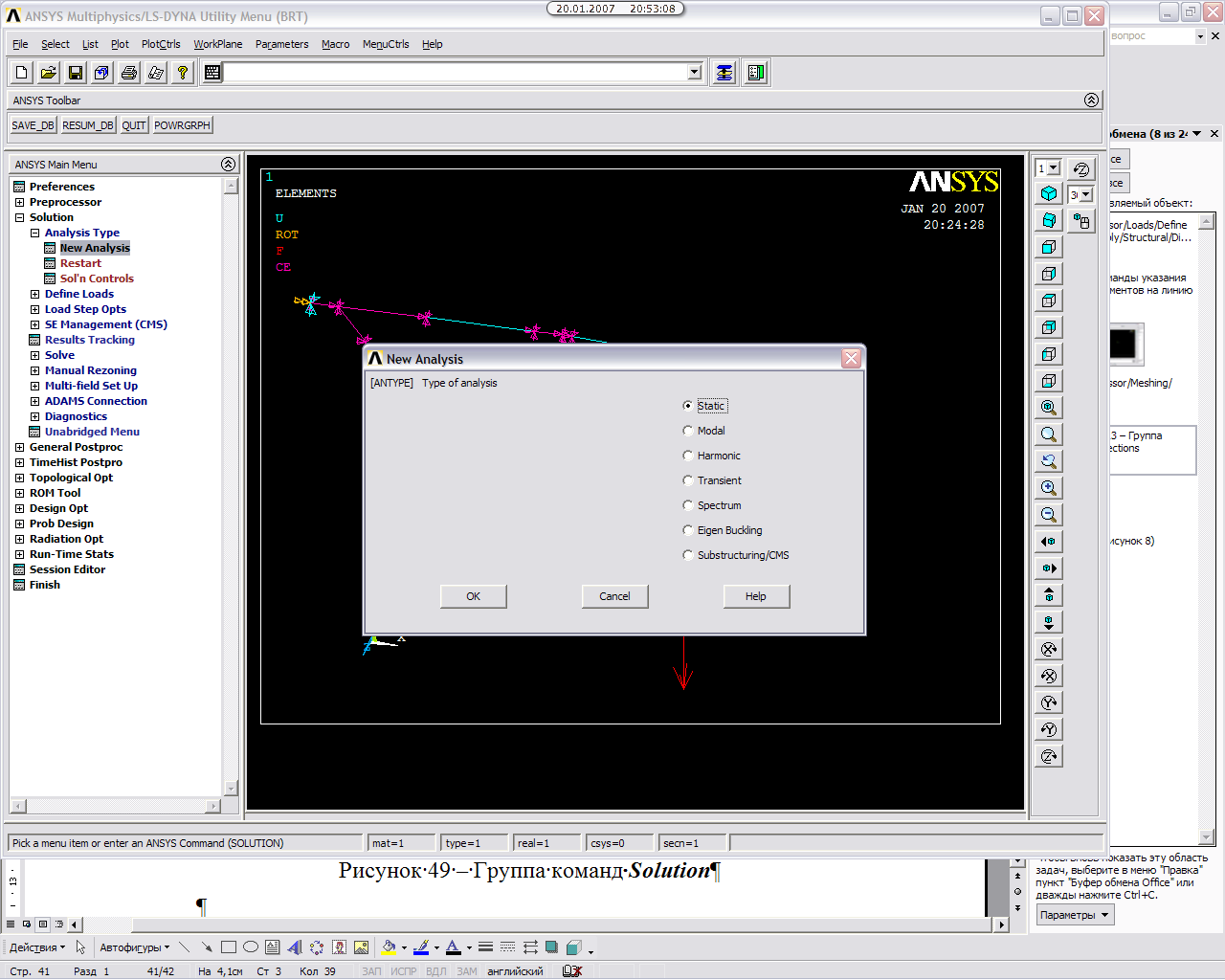Click the Dynamic Model Mode icon
This screenshot has width=1225, height=980.
click(1081, 221)
